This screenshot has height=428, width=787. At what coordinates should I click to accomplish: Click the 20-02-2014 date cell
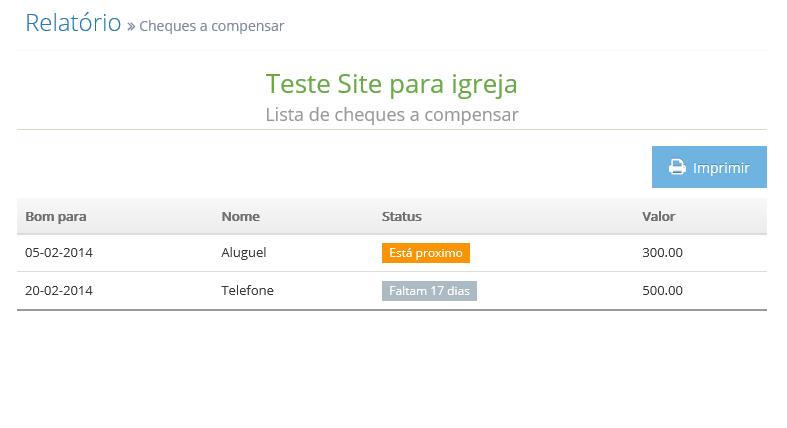59,291
